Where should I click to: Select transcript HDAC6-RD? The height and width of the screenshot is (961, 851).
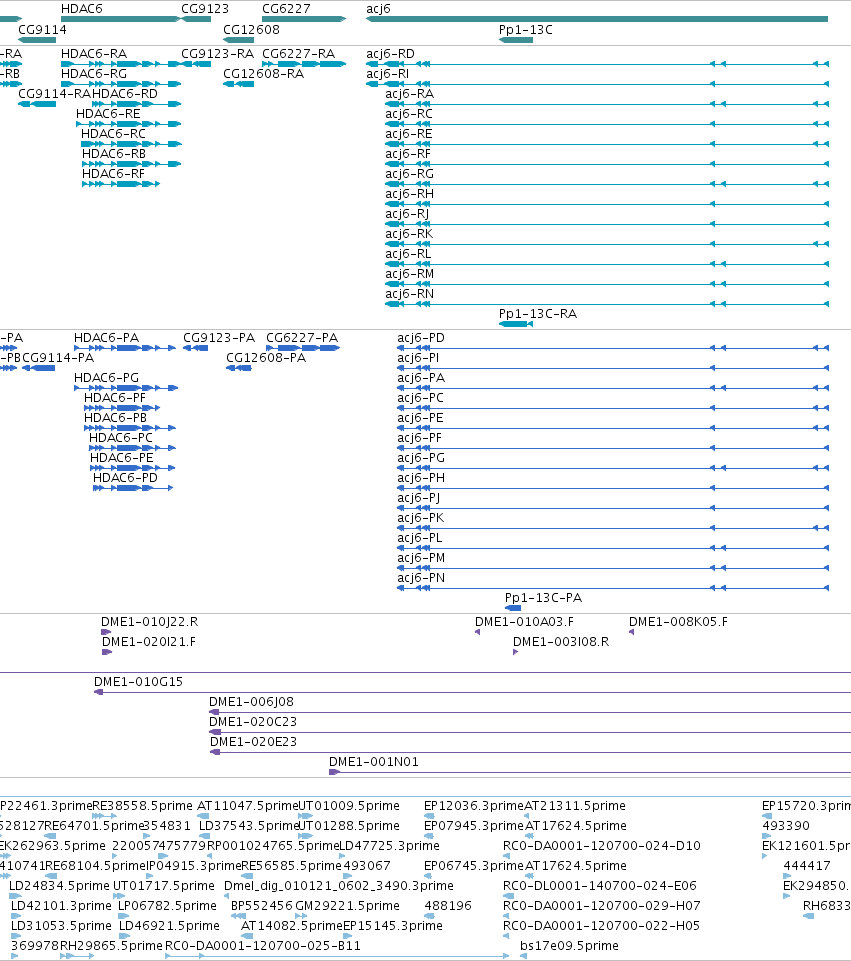point(125,93)
